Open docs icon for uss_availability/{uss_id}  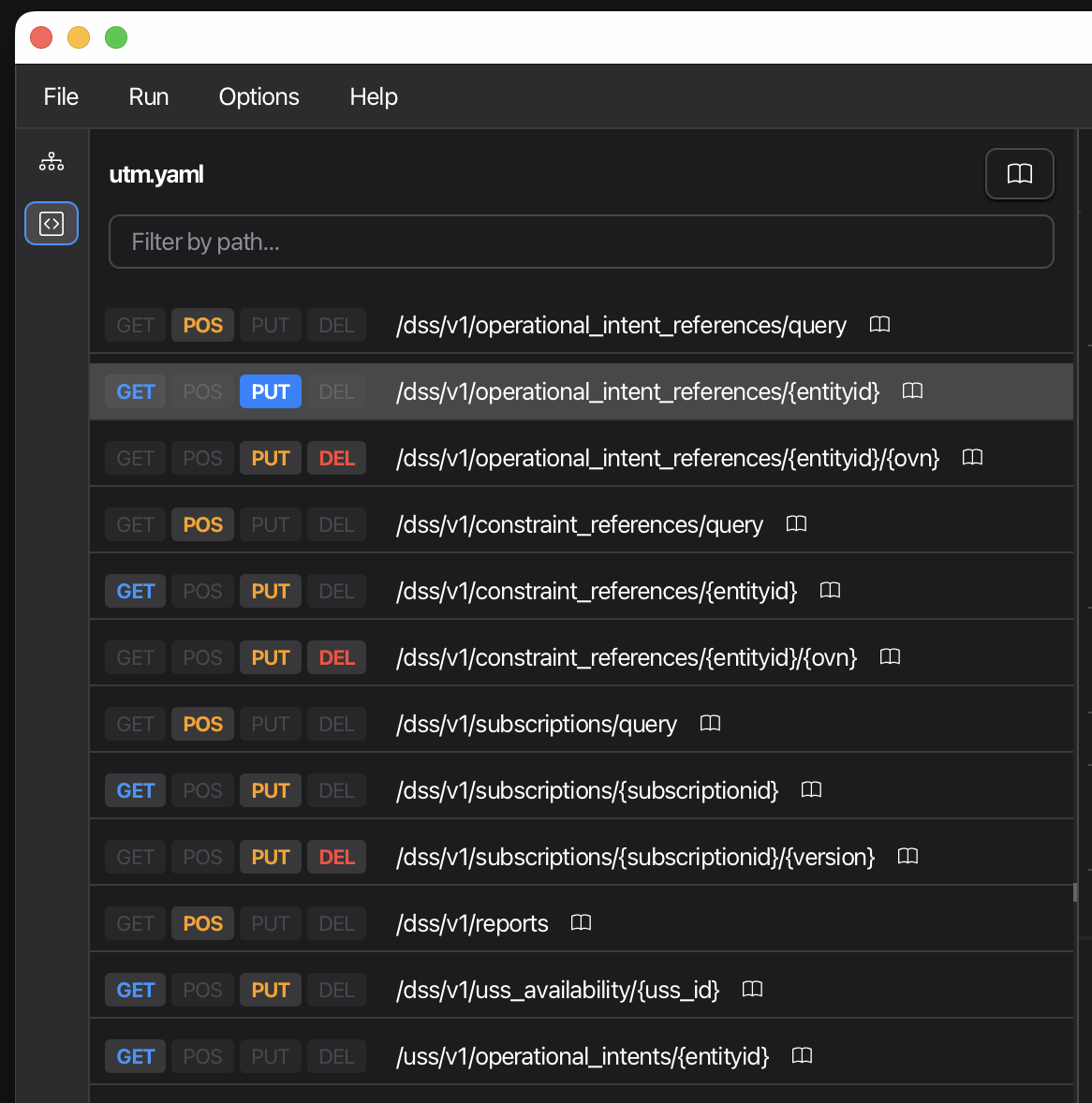(x=752, y=990)
